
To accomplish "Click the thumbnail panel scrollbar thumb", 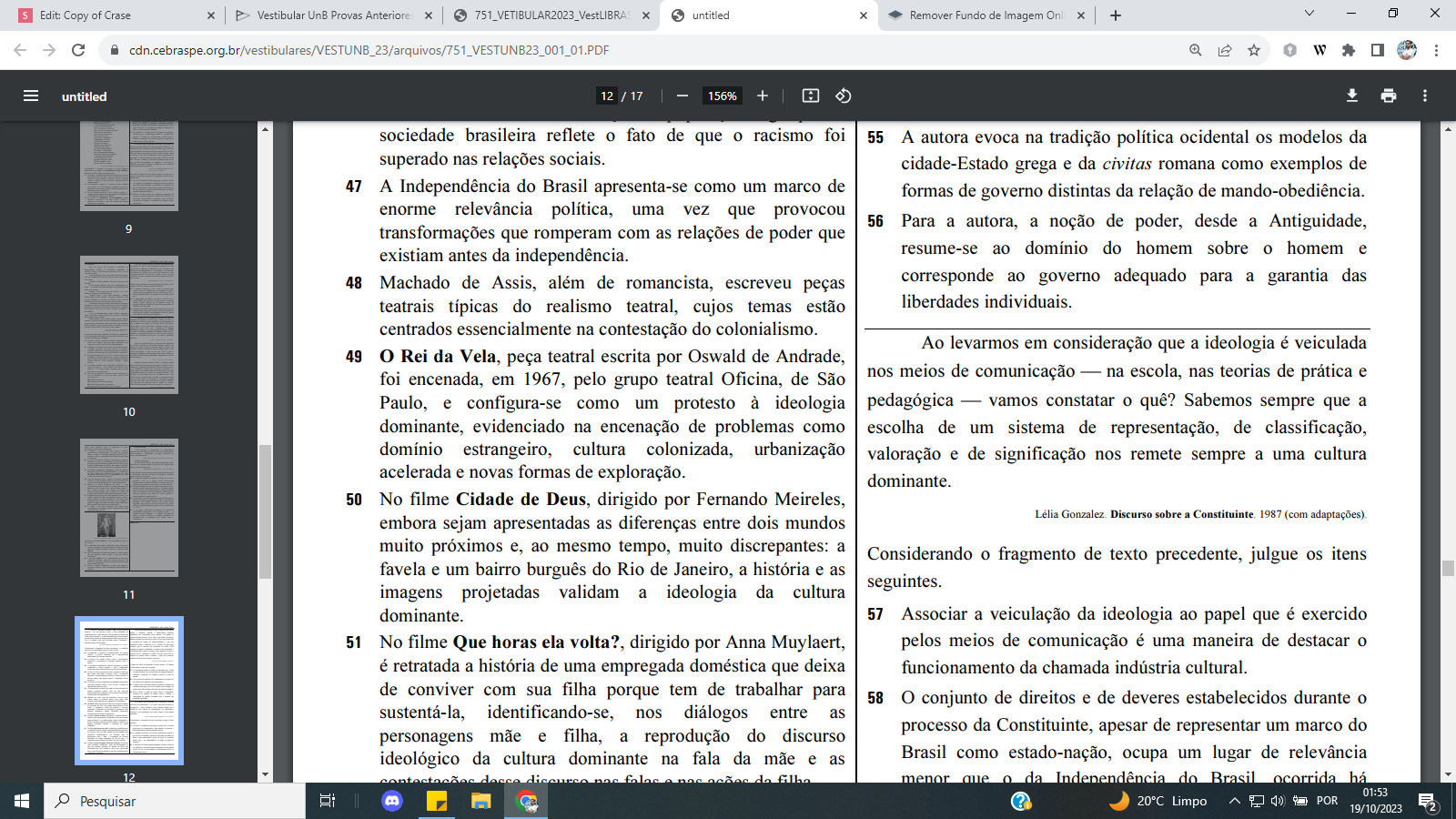I will [x=265, y=511].
